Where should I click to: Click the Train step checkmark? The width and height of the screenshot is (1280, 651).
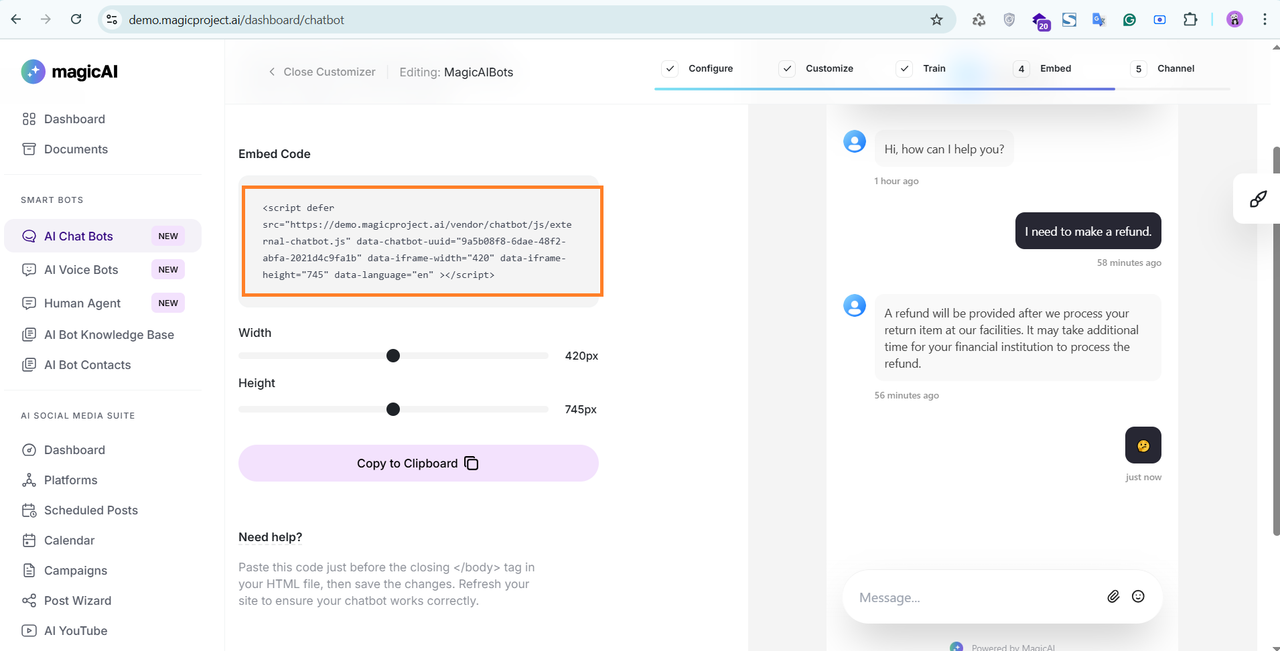(905, 68)
